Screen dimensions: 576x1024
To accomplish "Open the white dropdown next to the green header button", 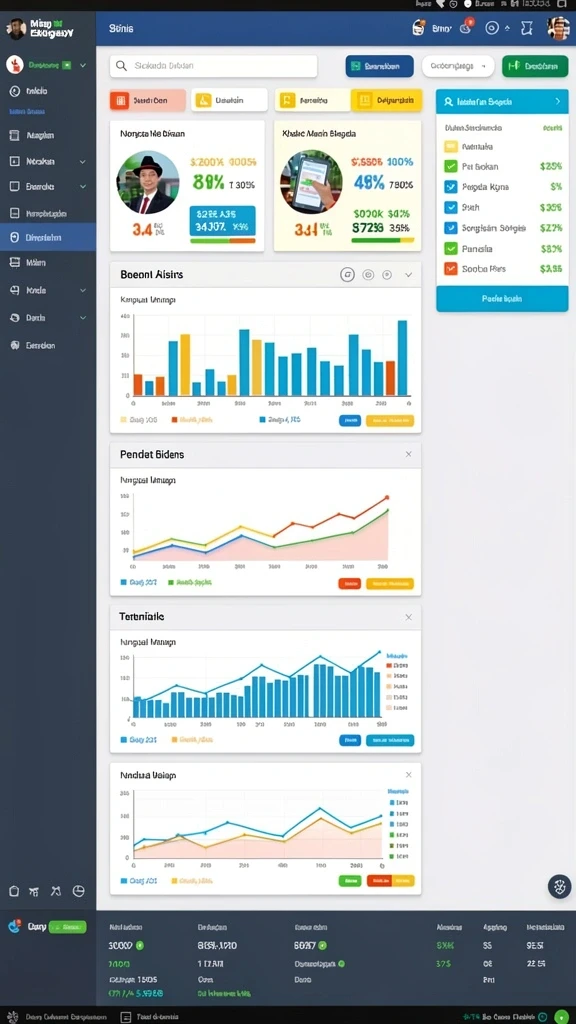I will 458,66.
